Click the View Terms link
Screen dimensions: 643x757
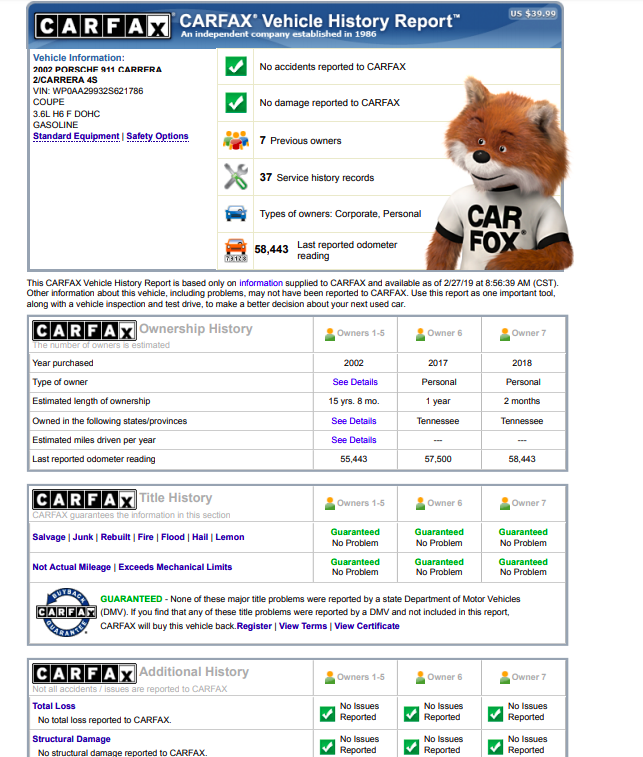303,626
